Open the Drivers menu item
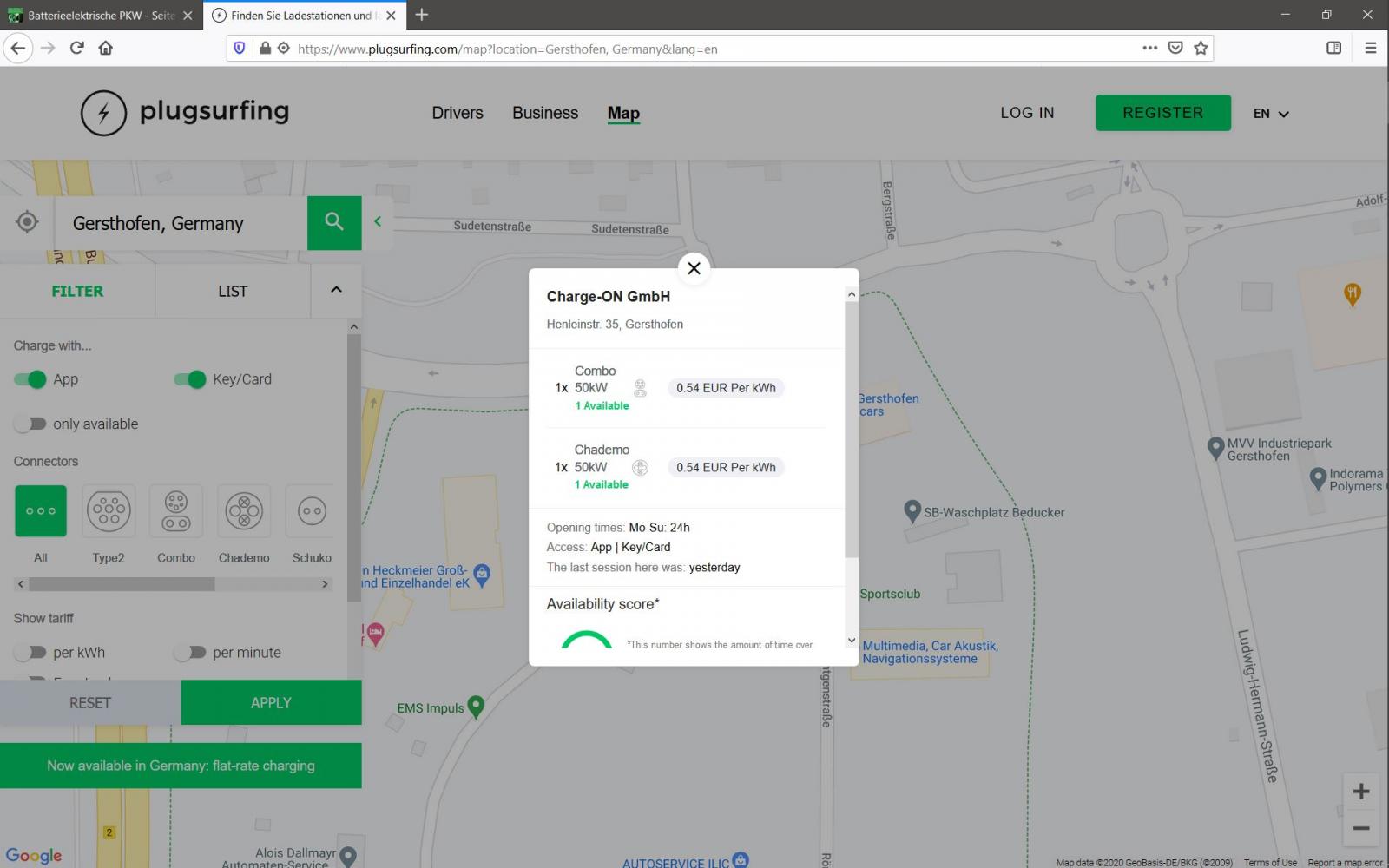The height and width of the screenshot is (868, 1389). [x=458, y=113]
